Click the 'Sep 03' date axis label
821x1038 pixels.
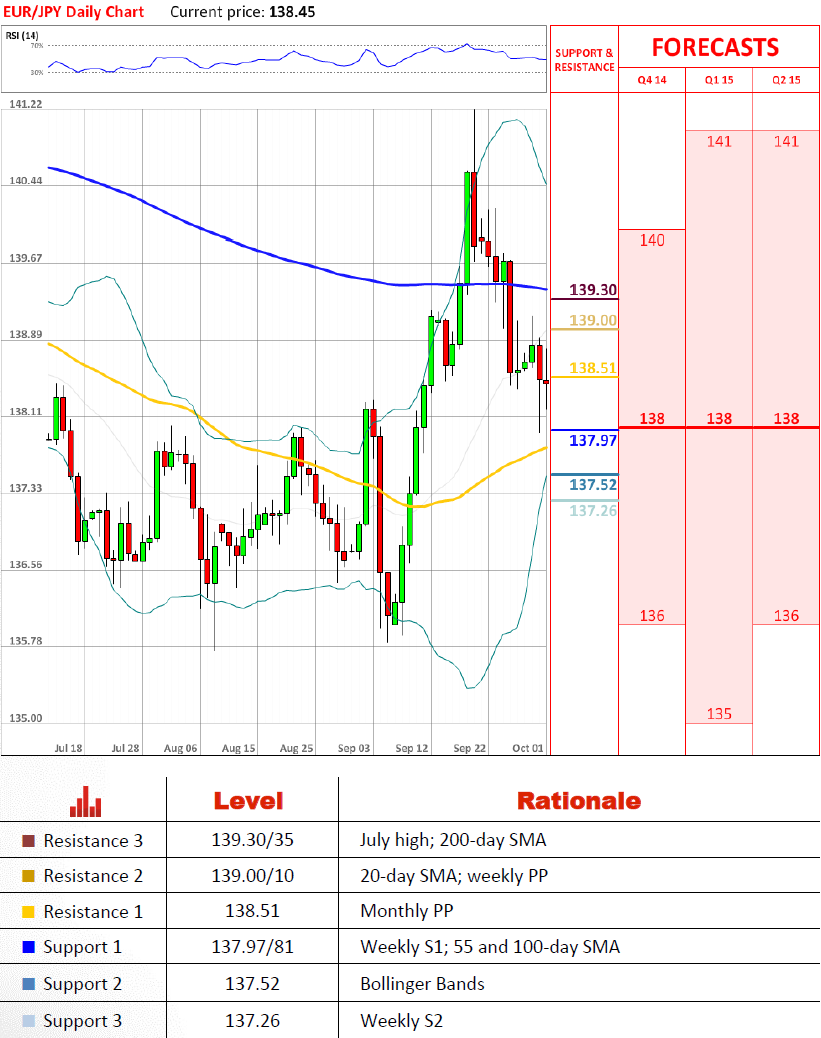(x=354, y=748)
